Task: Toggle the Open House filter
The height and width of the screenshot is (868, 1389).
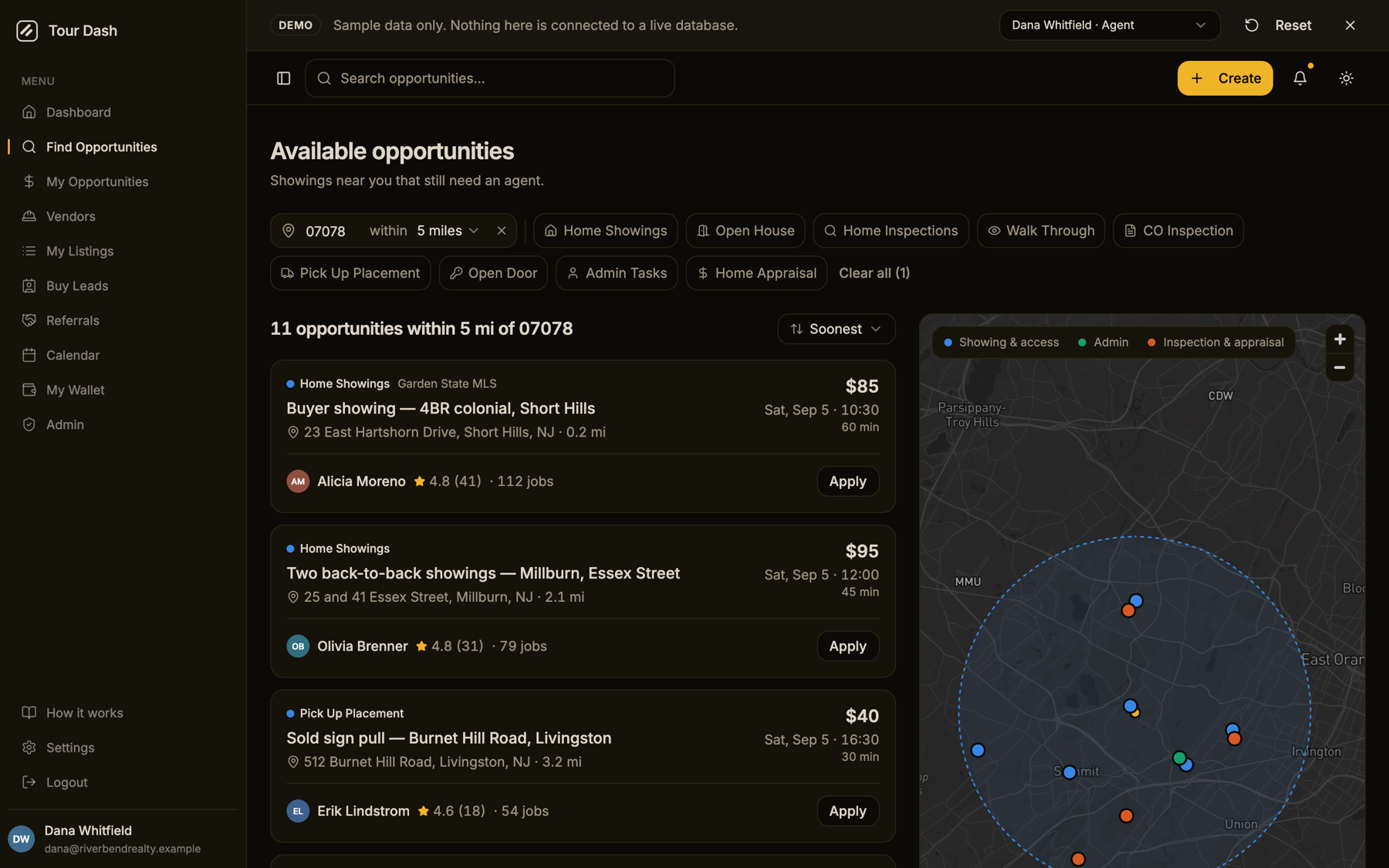Action: point(745,231)
